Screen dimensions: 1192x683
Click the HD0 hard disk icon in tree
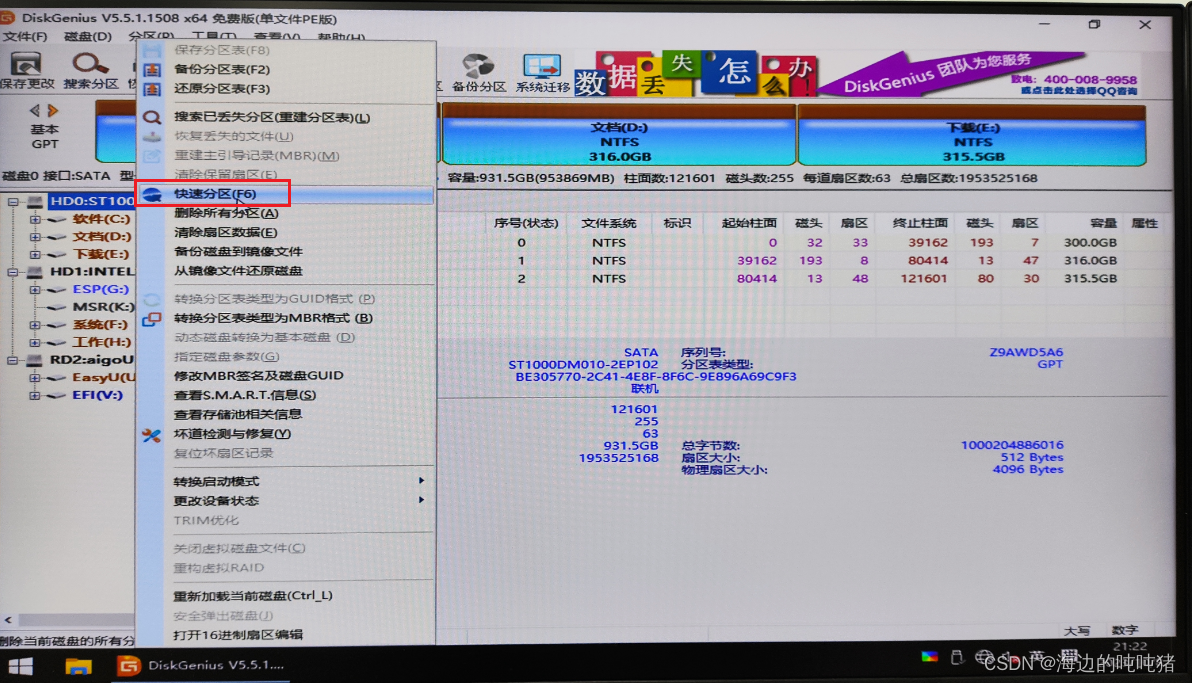coord(35,201)
